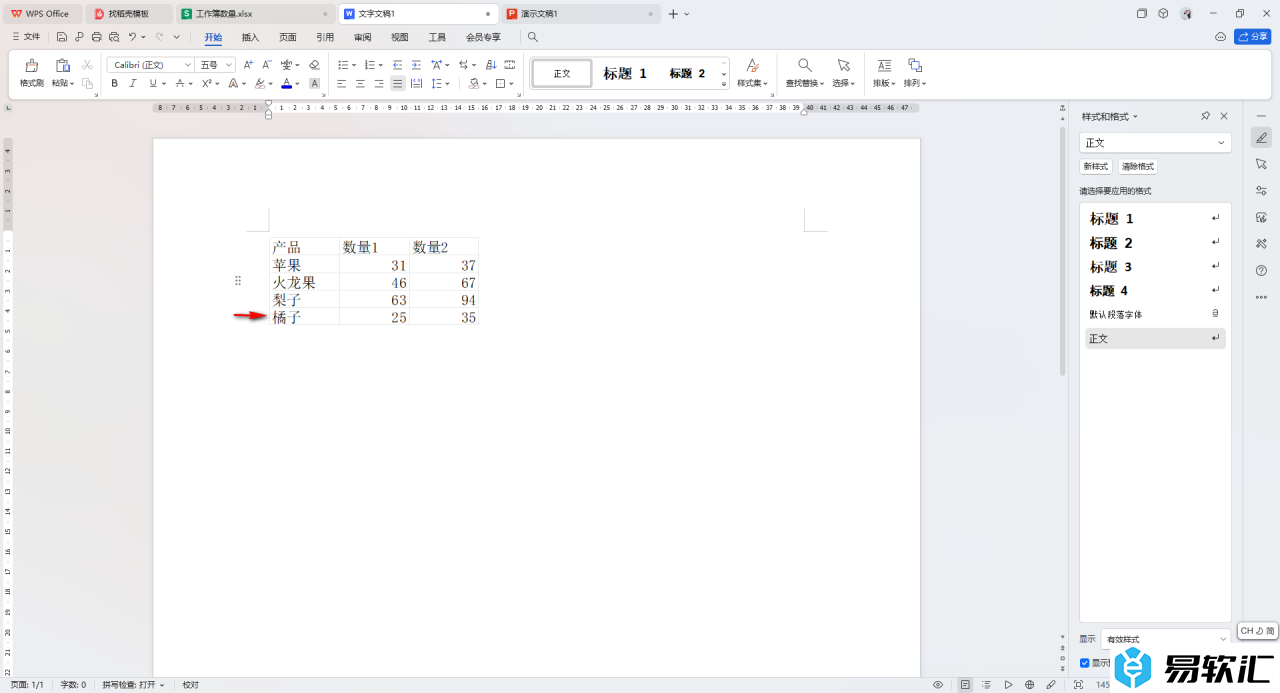Increase paragraph indent
Screen dimensions: 1280x693
415,65
